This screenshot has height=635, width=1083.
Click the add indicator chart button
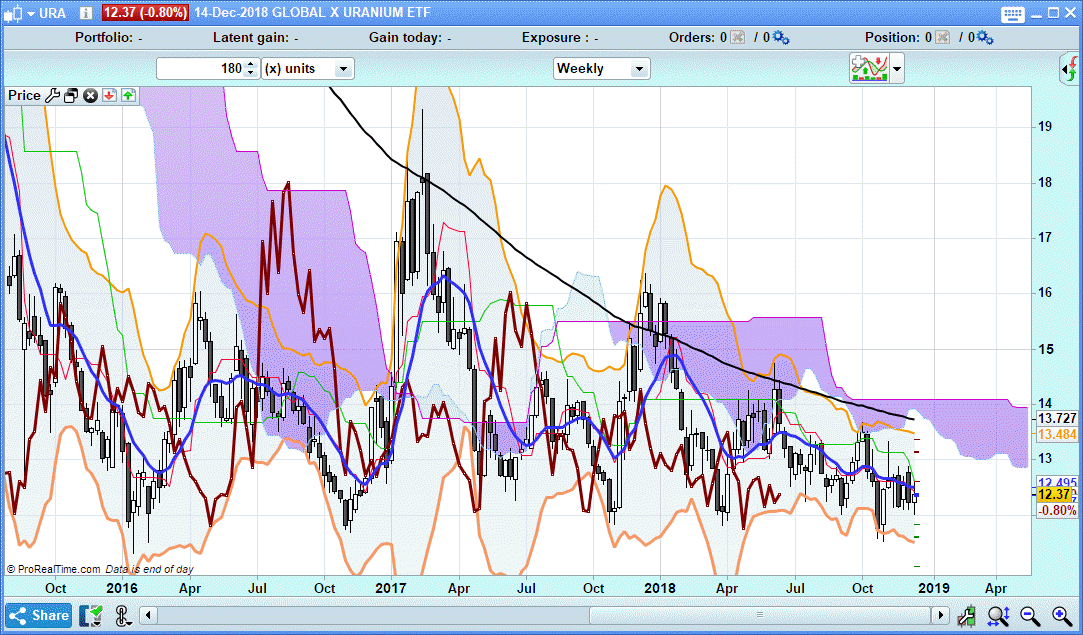tap(870, 68)
